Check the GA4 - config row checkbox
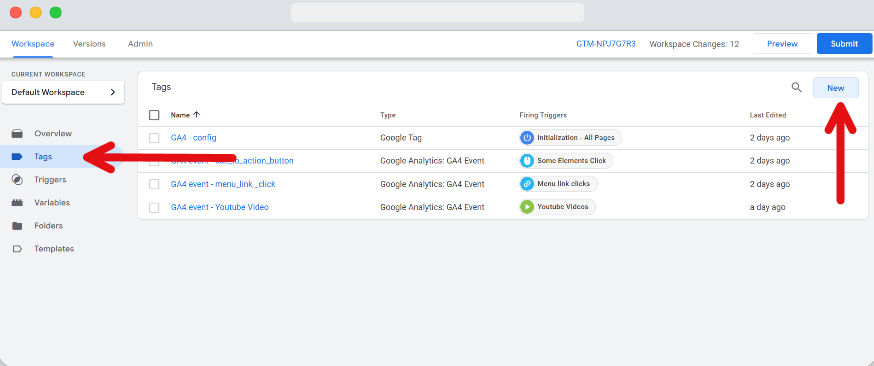Image resolution: width=874 pixels, height=366 pixels. pos(154,138)
